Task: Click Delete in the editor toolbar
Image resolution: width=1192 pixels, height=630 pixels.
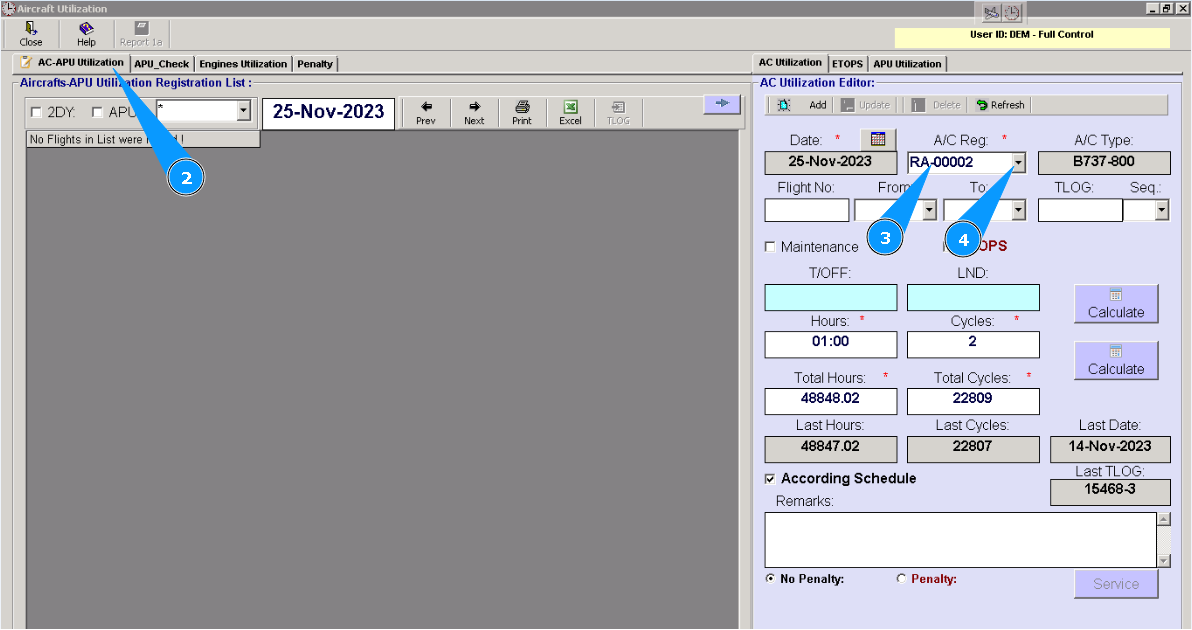Action: [937, 105]
